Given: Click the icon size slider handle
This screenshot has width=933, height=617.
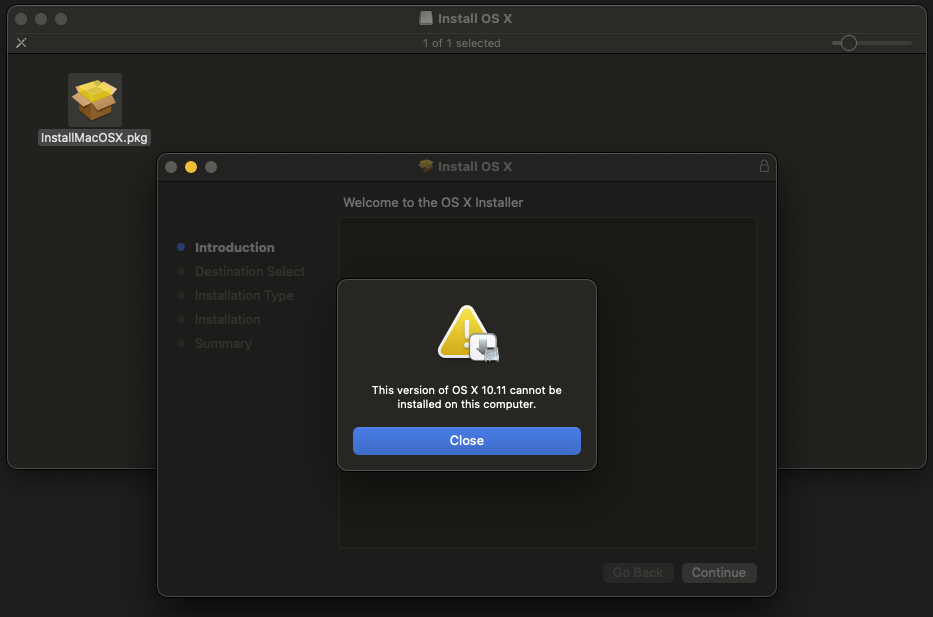Looking at the screenshot, I should (x=848, y=43).
